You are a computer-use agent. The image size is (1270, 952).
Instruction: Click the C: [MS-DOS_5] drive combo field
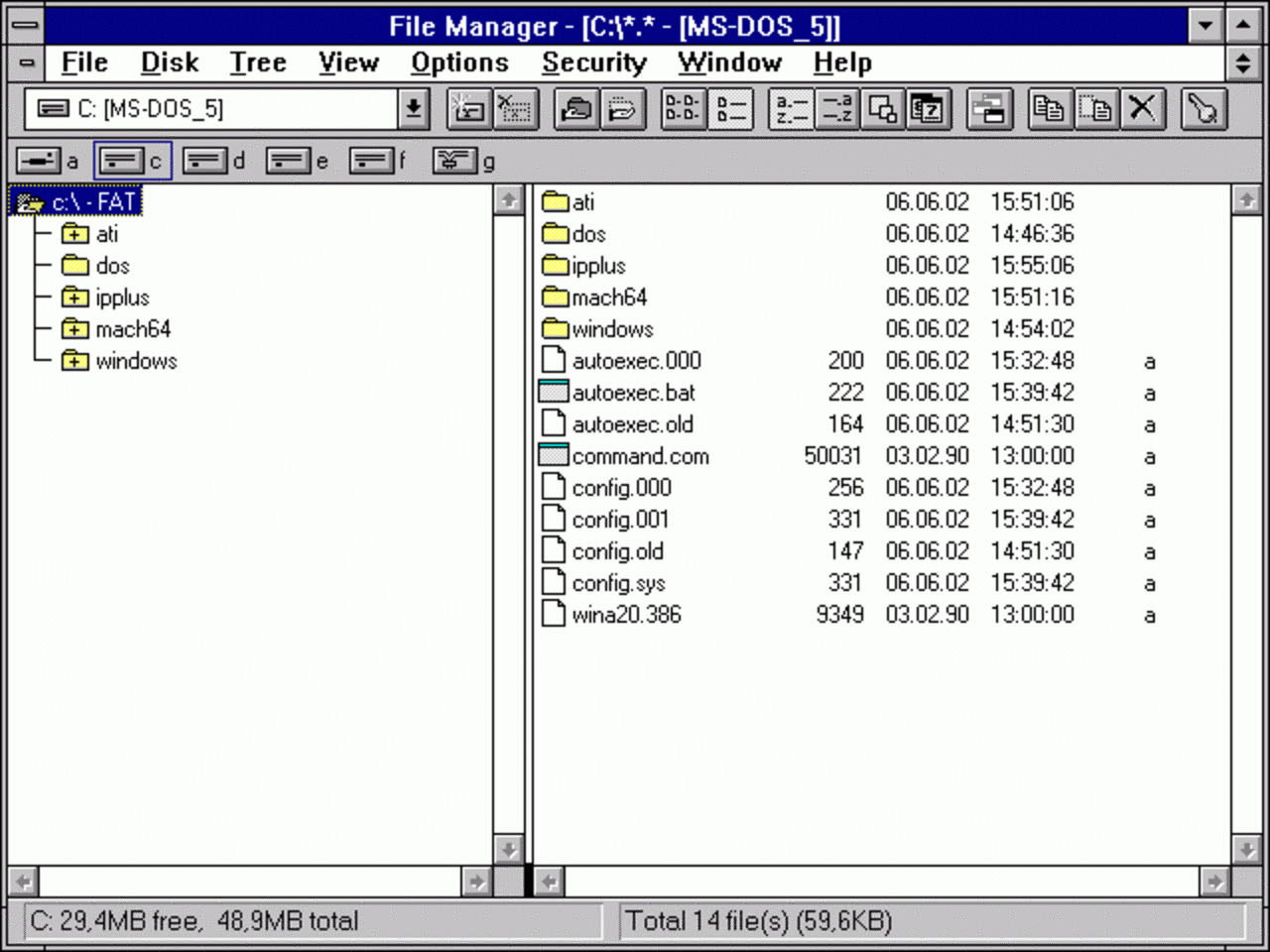pos(212,109)
